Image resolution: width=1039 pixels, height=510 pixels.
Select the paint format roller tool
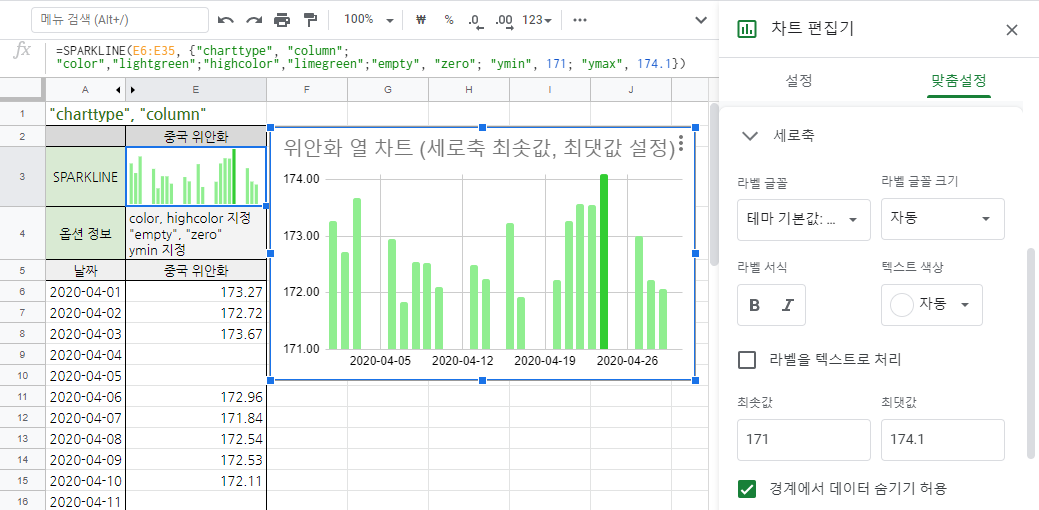[x=310, y=20]
